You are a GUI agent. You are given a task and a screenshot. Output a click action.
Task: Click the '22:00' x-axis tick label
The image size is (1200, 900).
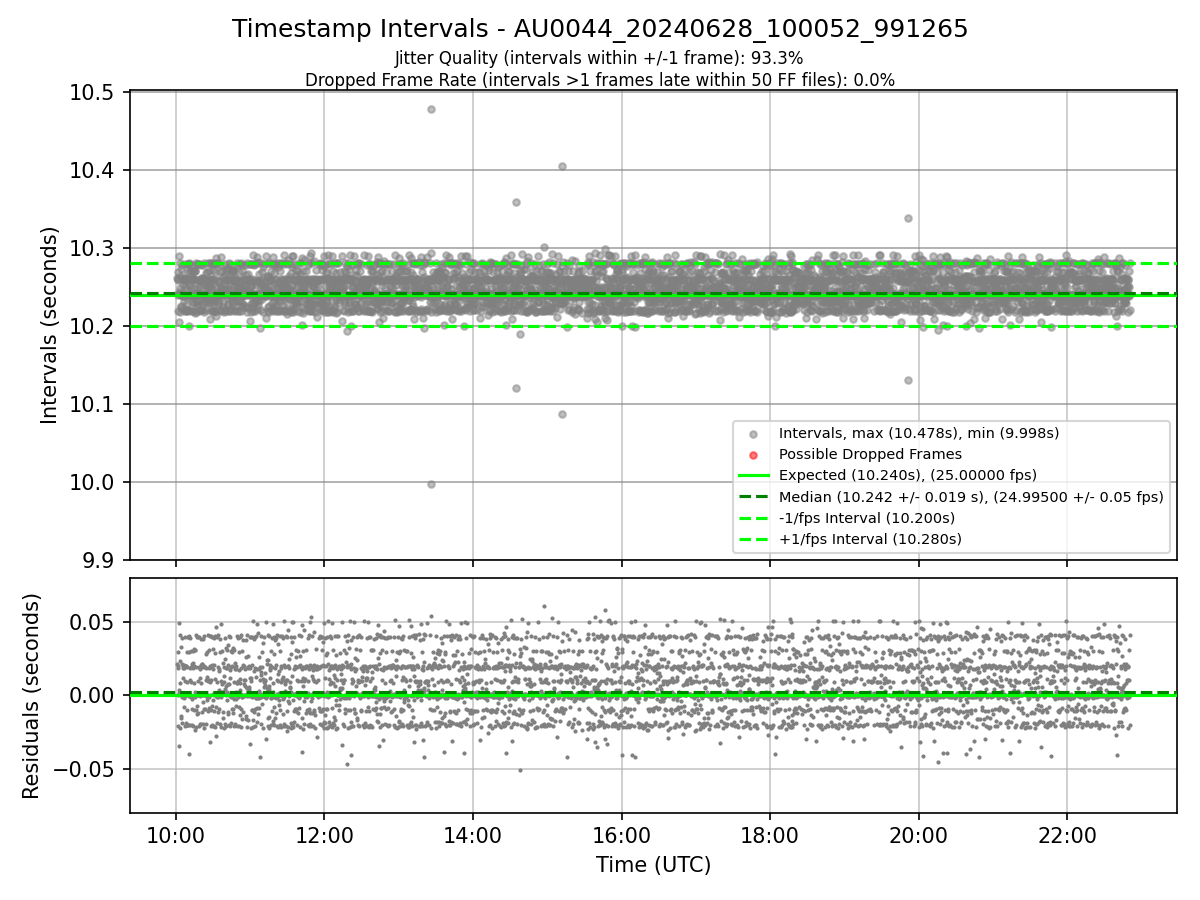click(1066, 835)
